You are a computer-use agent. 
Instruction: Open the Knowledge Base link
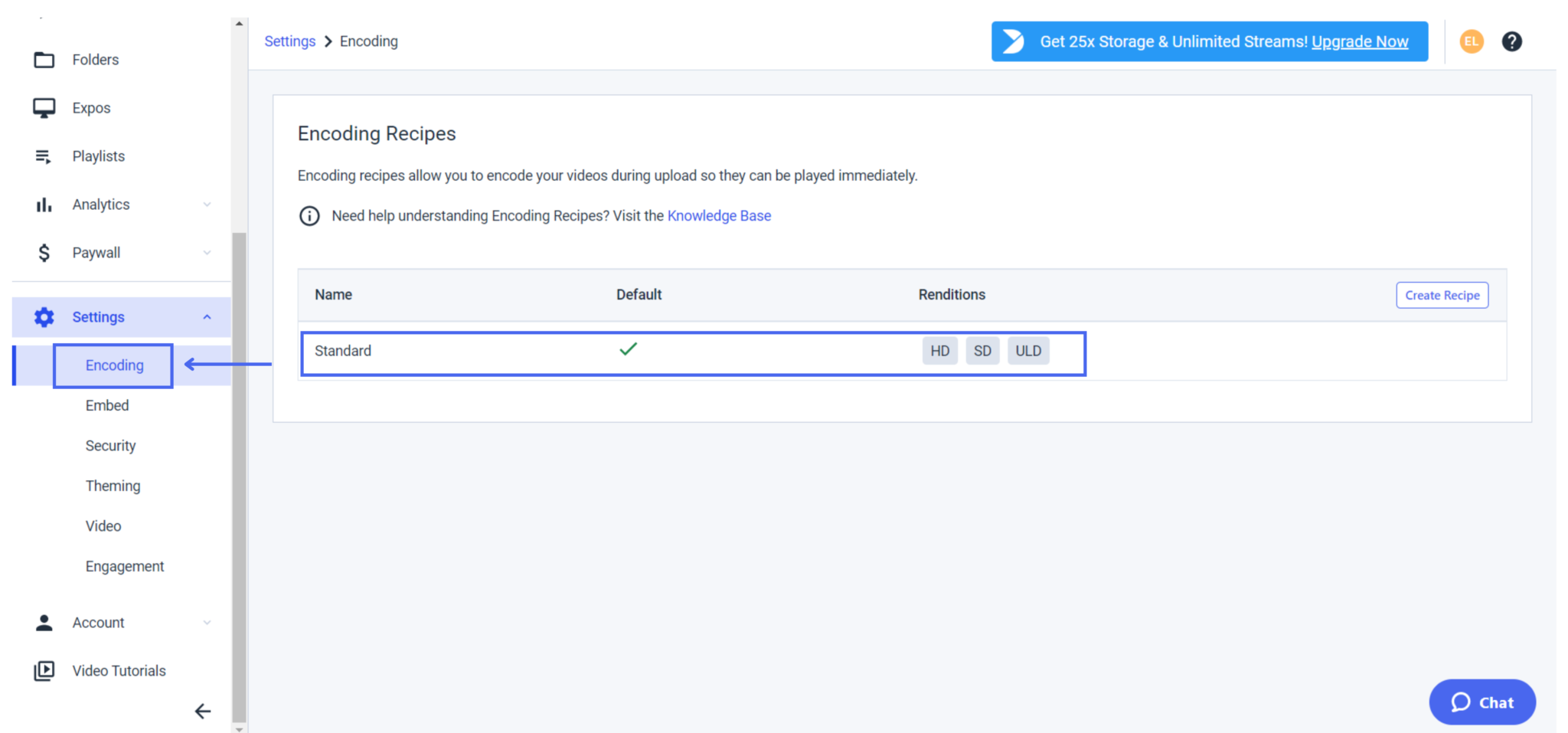click(x=719, y=216)
